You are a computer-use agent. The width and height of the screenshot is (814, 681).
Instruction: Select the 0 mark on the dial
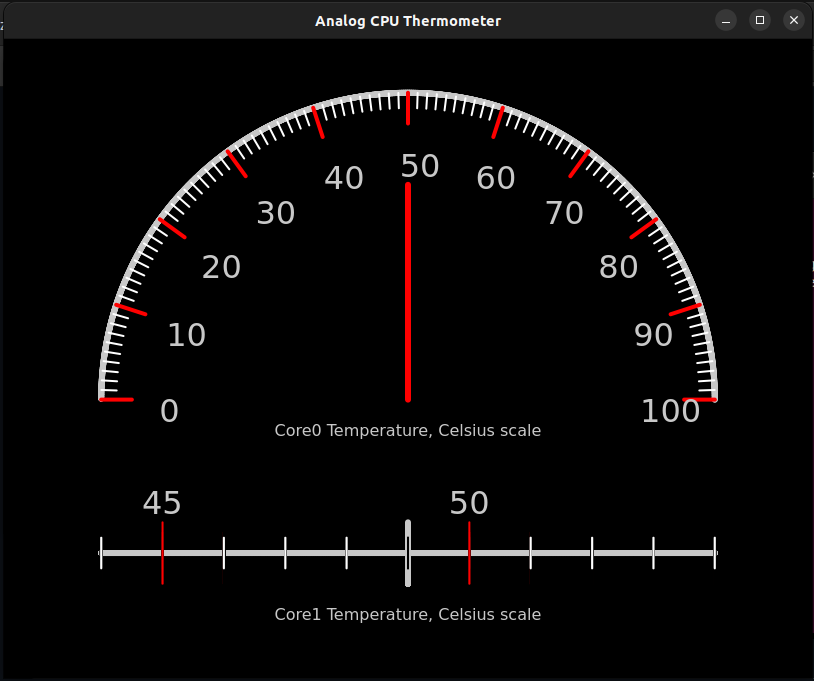[168, 411]
